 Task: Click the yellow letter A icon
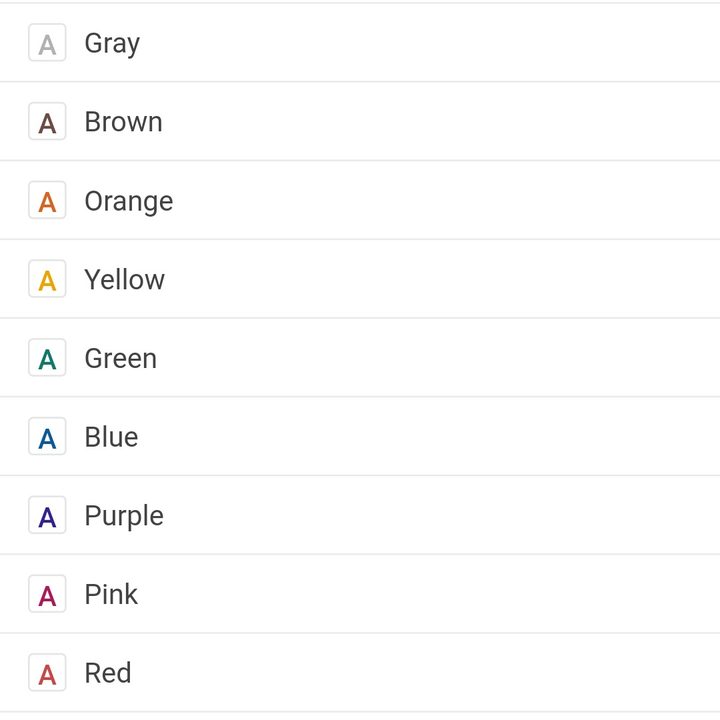(47, 279)
